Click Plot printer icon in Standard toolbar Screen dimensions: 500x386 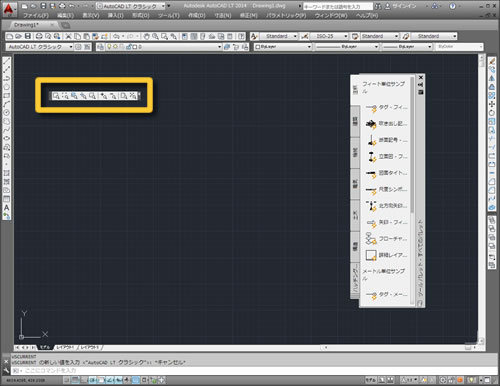[39, 36]
